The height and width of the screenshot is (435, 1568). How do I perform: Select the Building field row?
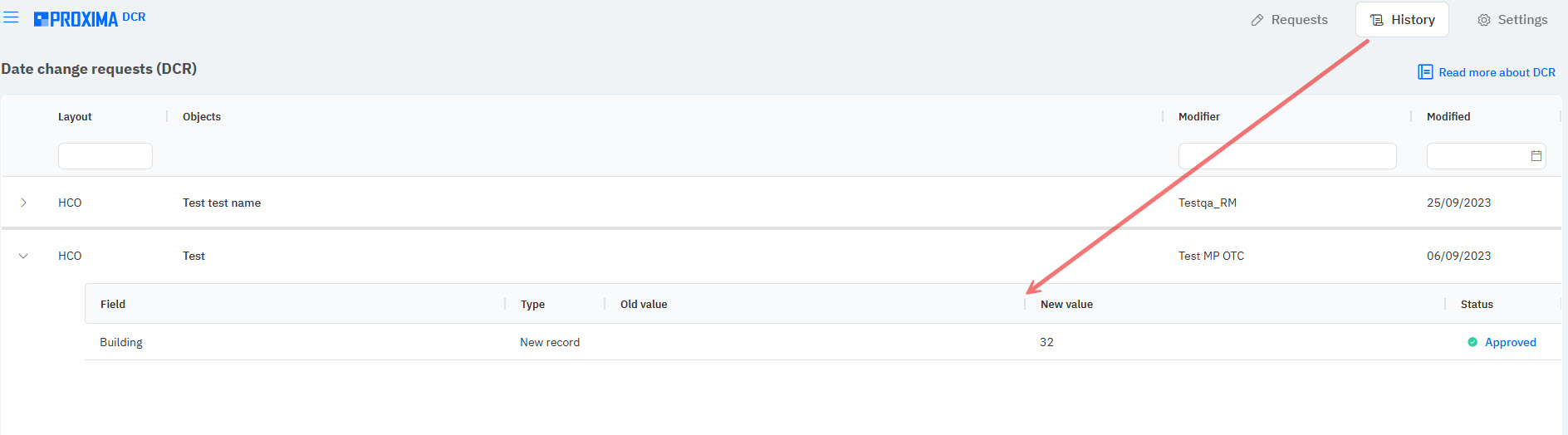pyautogui.click(x=121, y=342)
